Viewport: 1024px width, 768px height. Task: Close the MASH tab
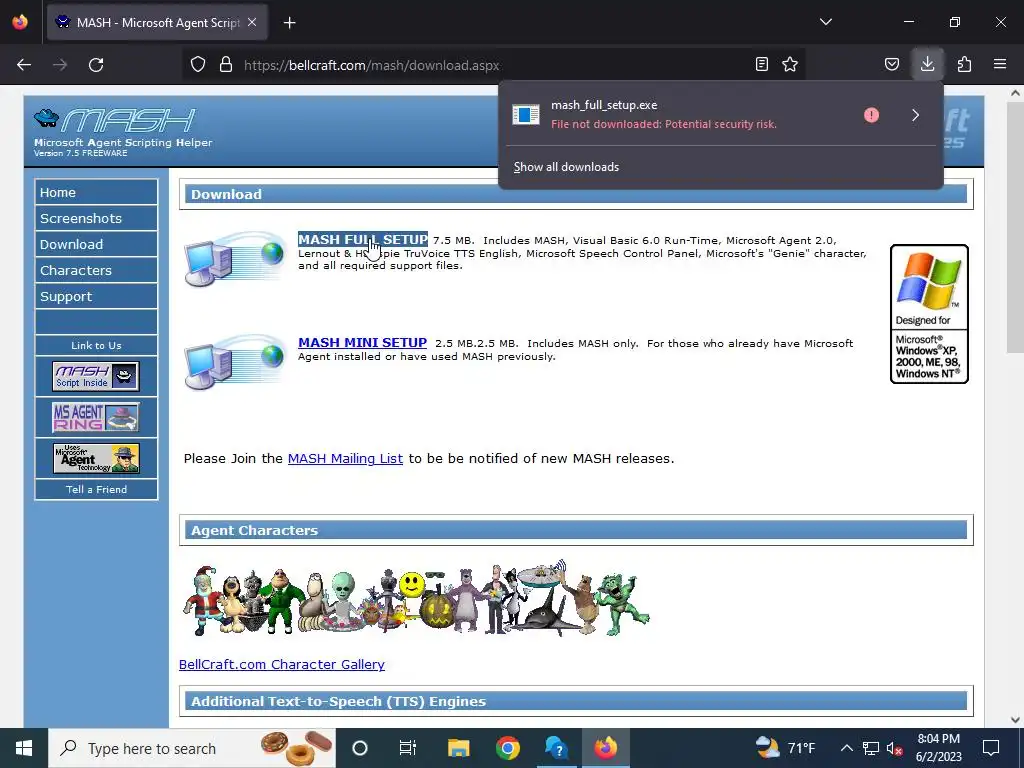pos(252,22)
